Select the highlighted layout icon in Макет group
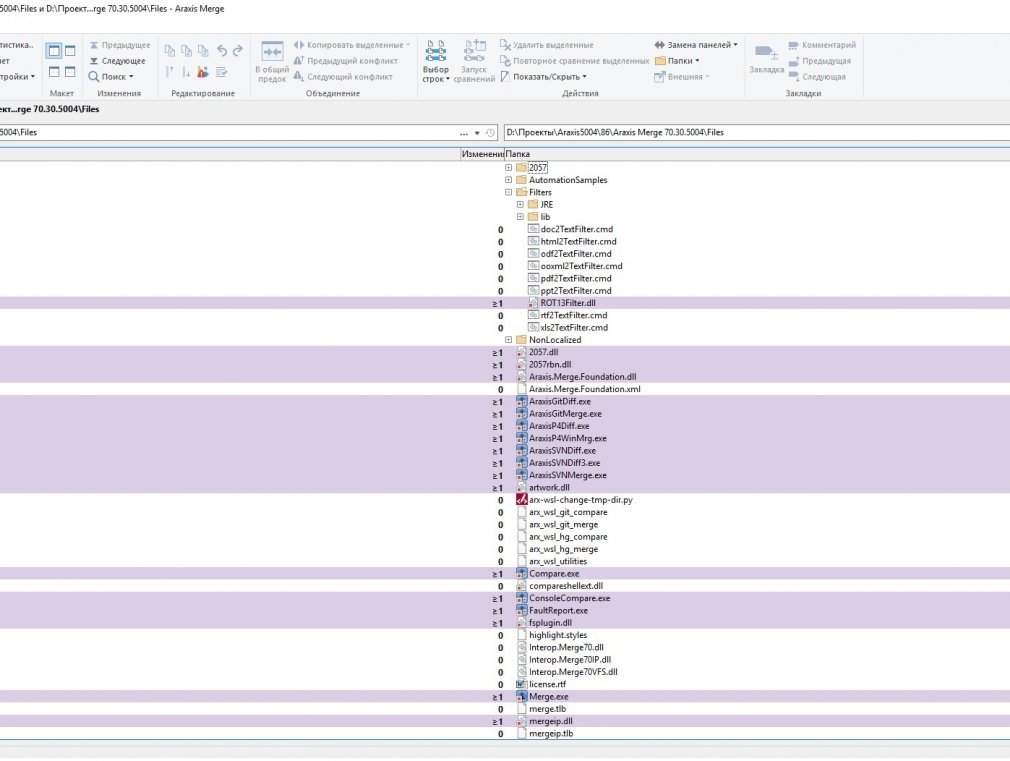 [x=54, y=50]
